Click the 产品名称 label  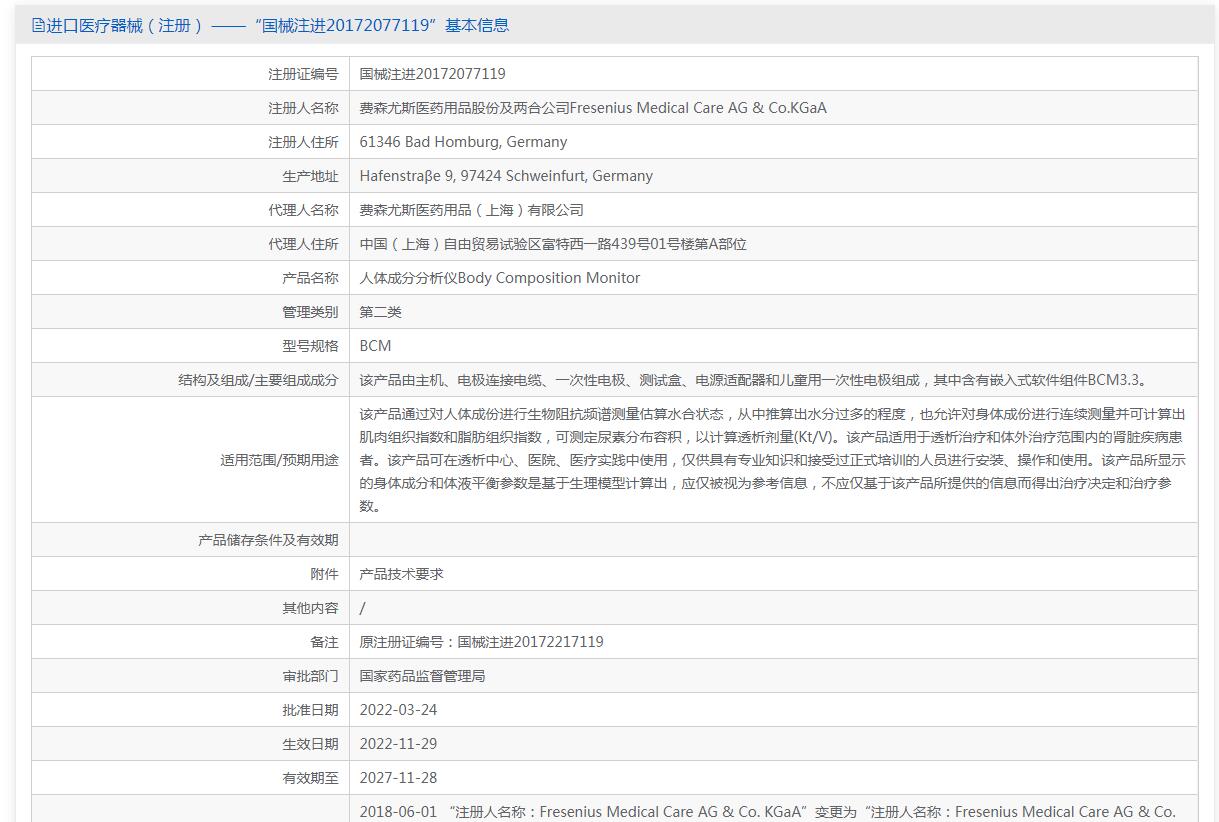(310, 278)
